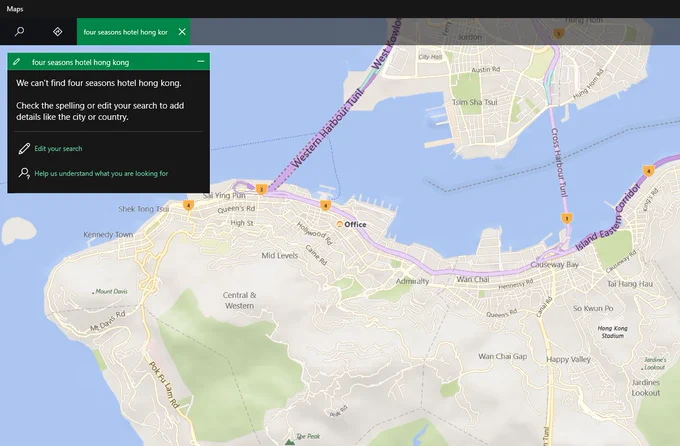The image size is (680, 446).
Task: Click the Jordan label
Action: tap(470, 37)
